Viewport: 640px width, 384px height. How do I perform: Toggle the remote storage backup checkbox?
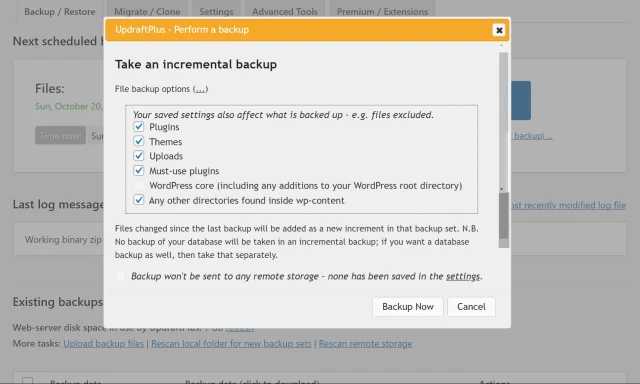pos(120,276)
